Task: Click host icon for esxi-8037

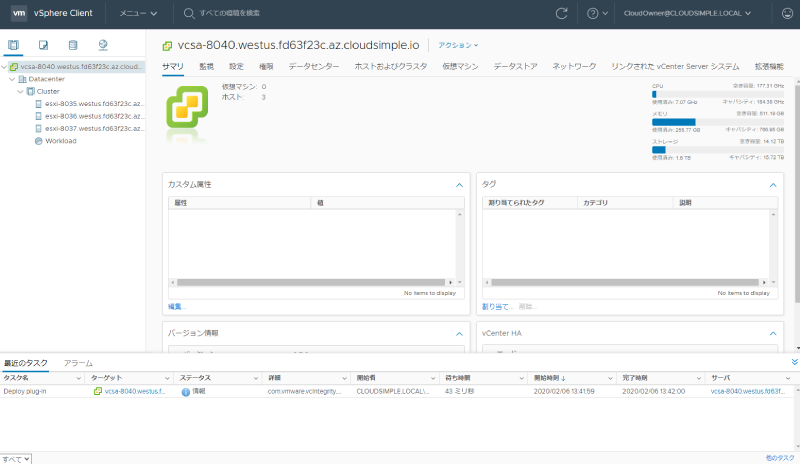Action: tap(38, 129)
